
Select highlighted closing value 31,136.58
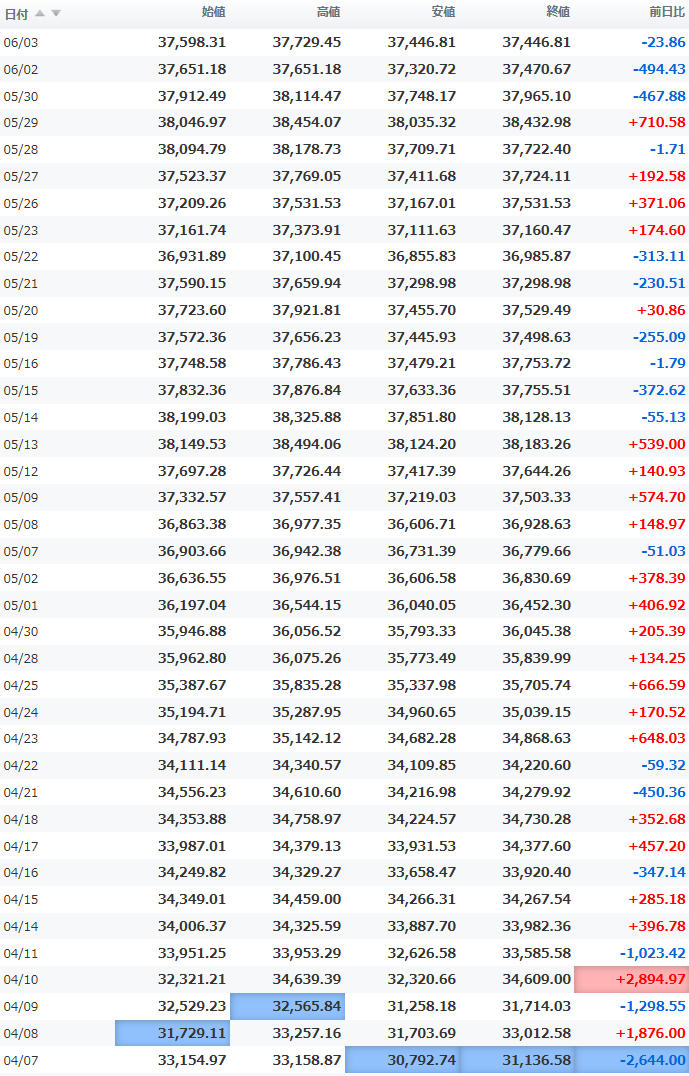517,1060
